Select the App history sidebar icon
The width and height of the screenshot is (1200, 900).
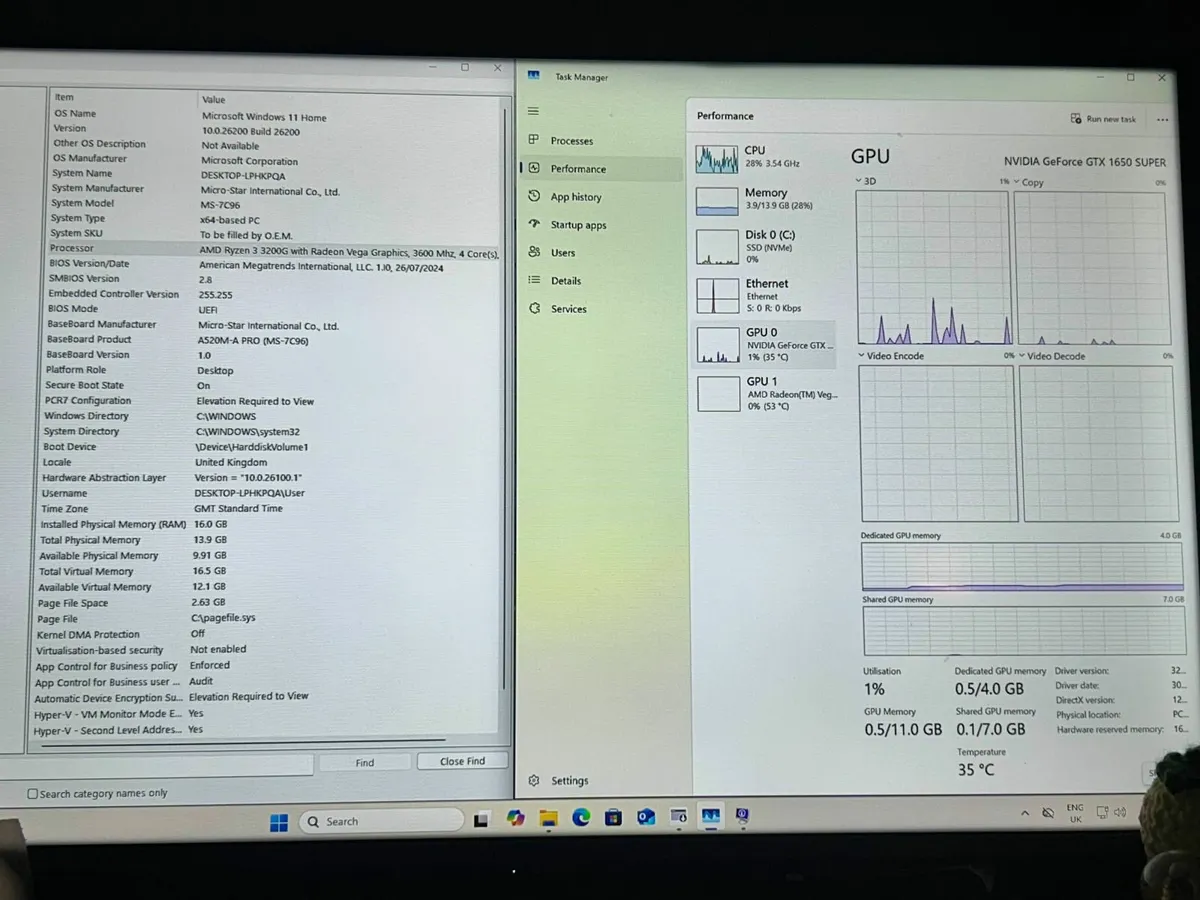[533, 196]
